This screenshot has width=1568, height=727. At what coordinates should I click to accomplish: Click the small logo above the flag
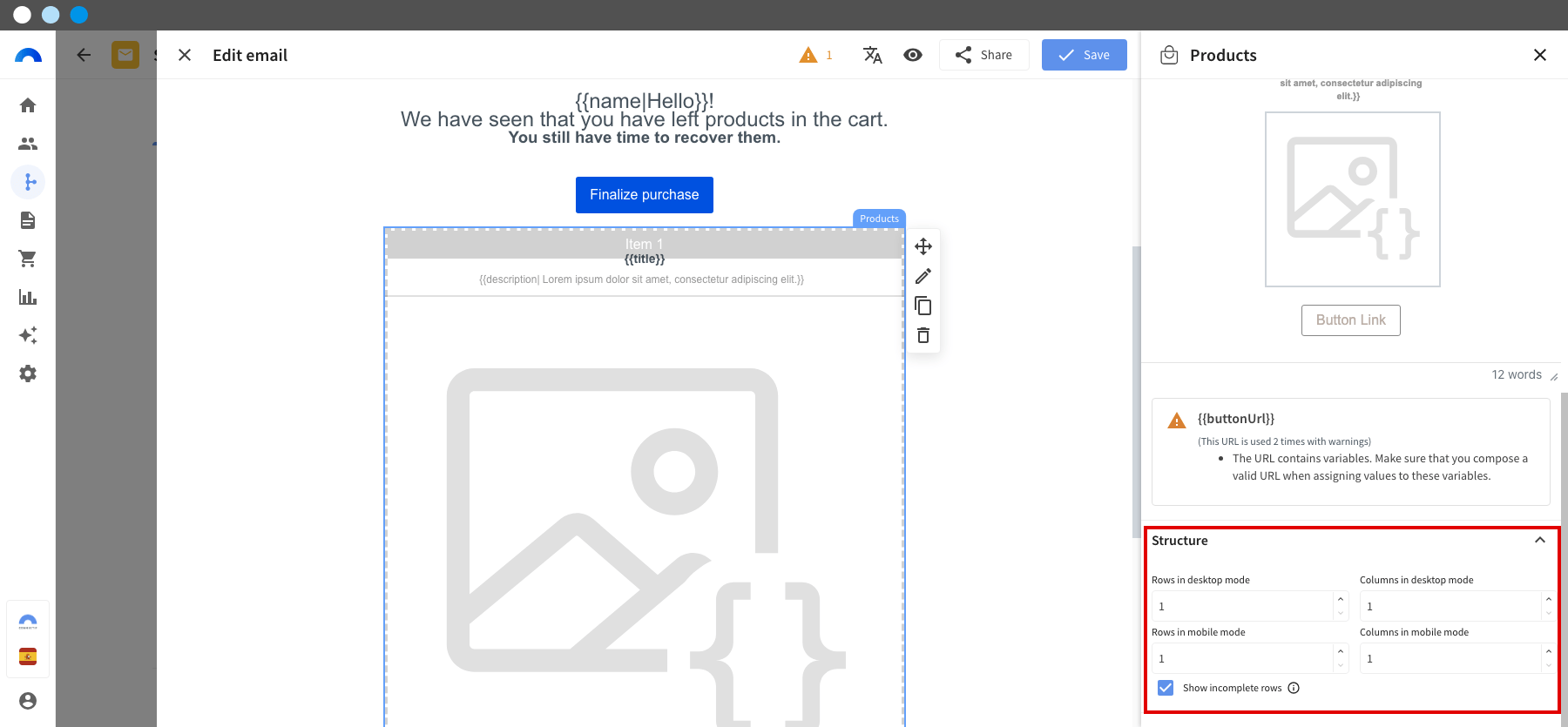pyautogui.click(x=28, y=622)
